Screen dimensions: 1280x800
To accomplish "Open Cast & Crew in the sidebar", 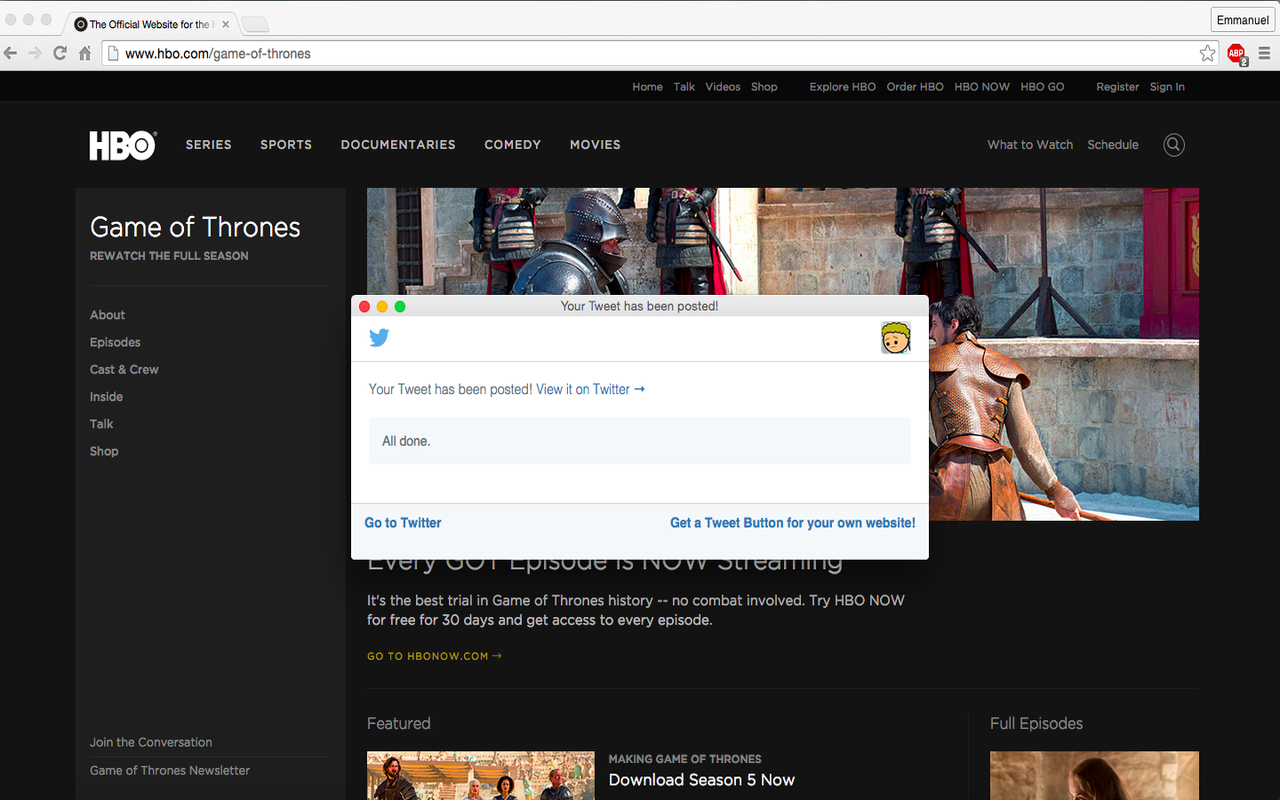I will click(x=124, y=370).
